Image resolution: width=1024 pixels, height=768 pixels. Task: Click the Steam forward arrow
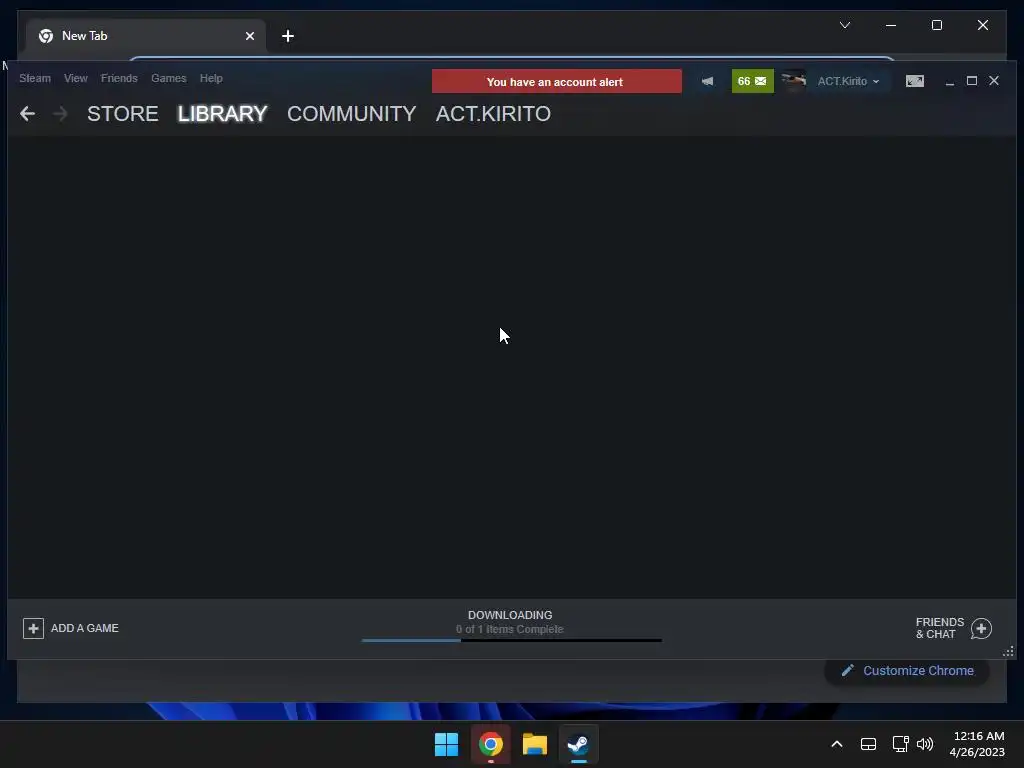coord(60,114)
